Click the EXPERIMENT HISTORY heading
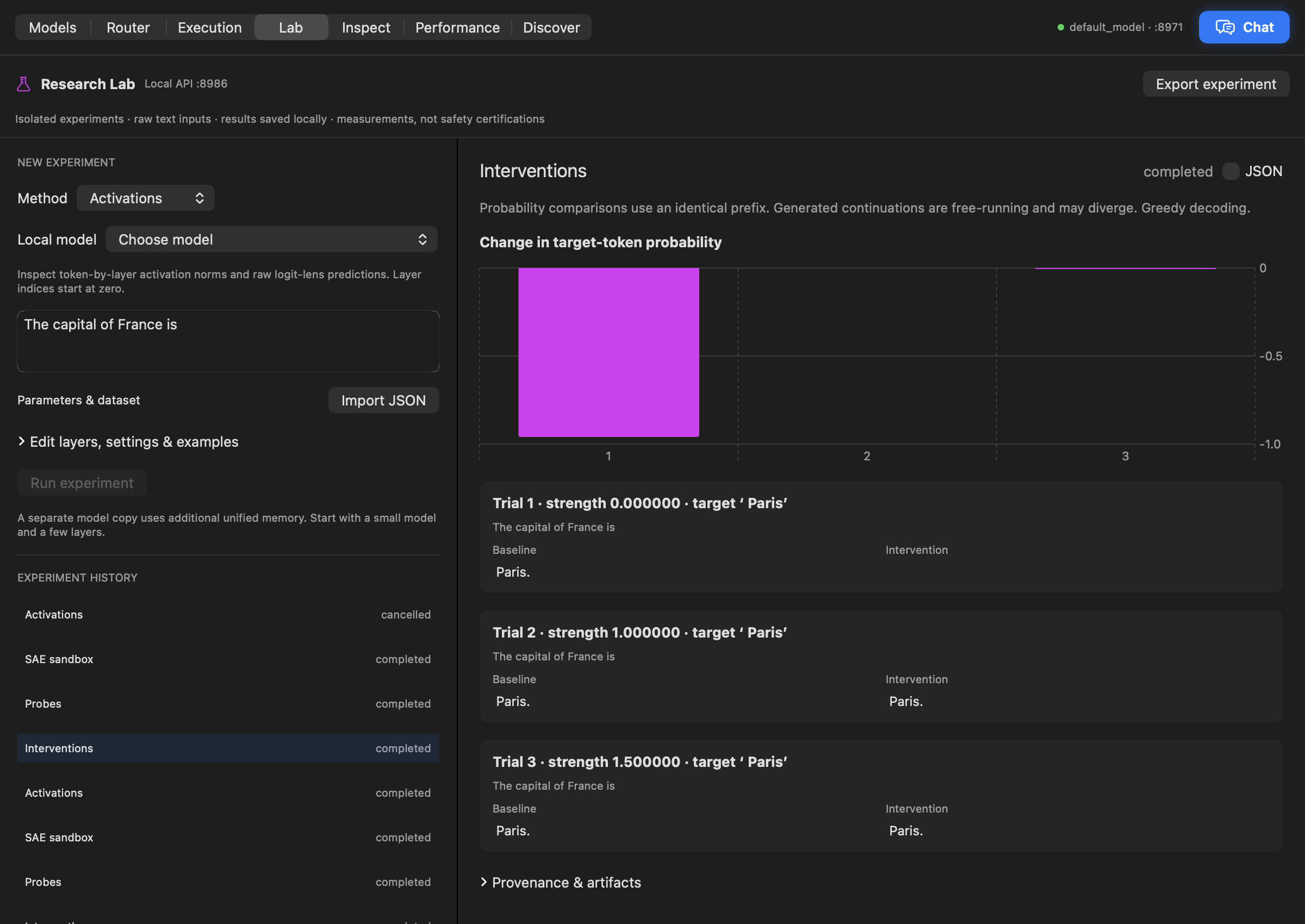Image resolution: width=1305 pixels, height=924 pixels. [x=77, y=577]
